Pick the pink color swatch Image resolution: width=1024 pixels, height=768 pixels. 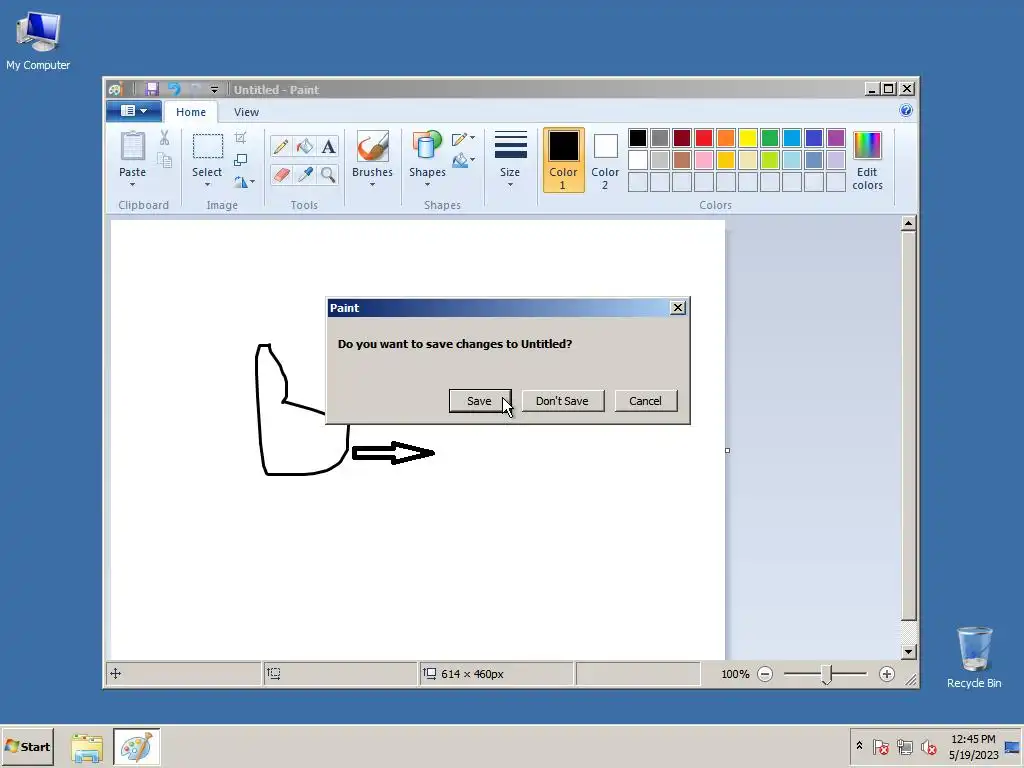coord(703,160)
